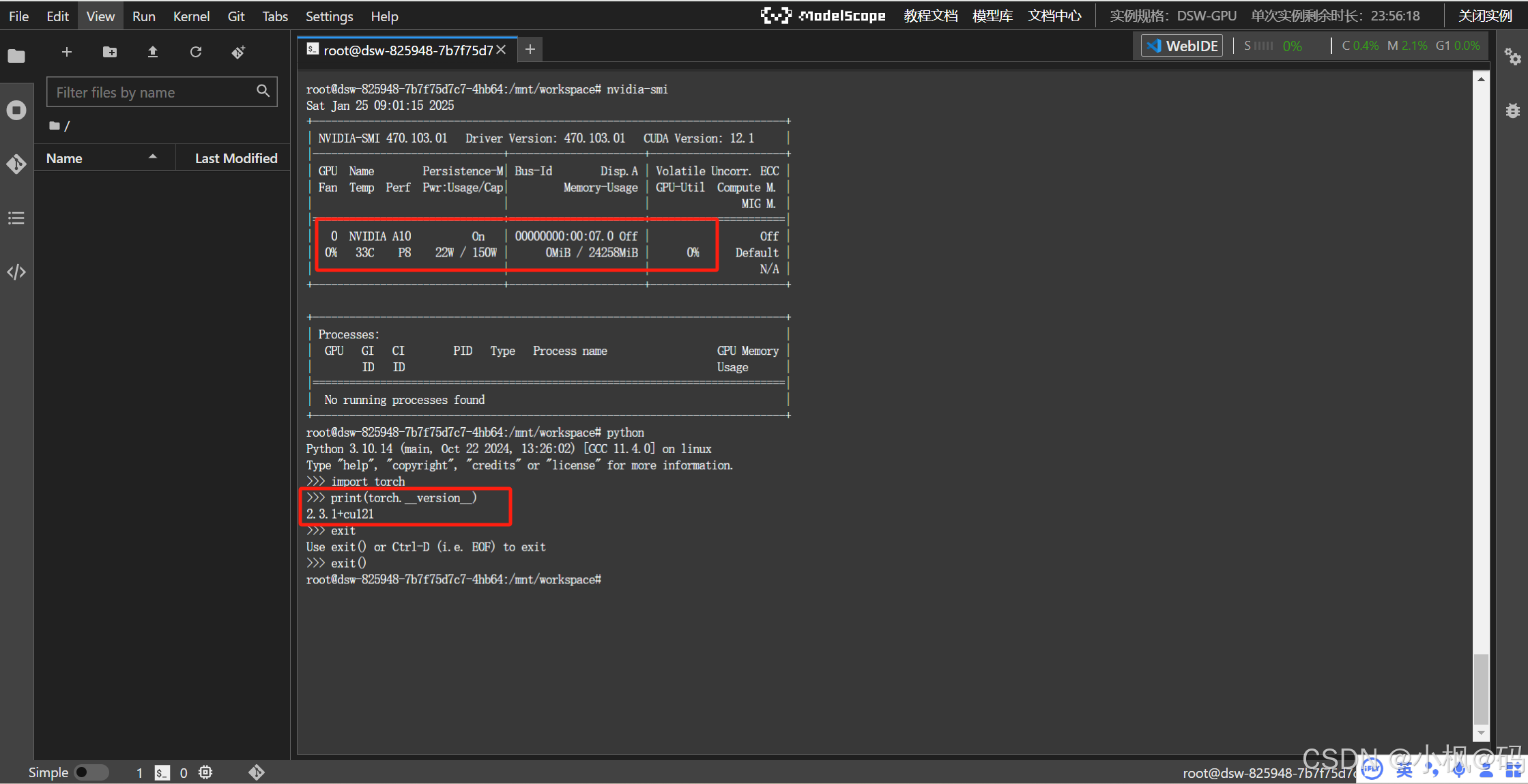Open the running terminals and kernels panel
1528x784 pixels.
point(16,110)
